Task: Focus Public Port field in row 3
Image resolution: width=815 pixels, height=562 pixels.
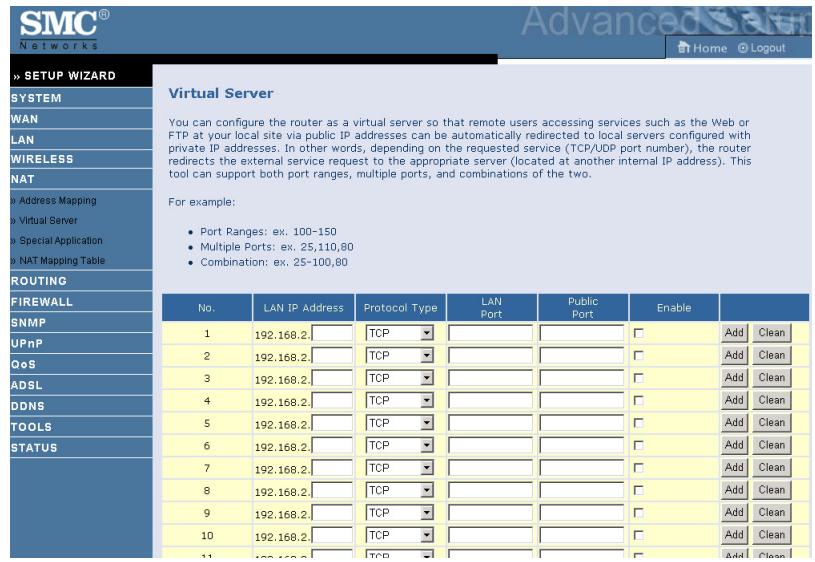Action: coord(582,378)
